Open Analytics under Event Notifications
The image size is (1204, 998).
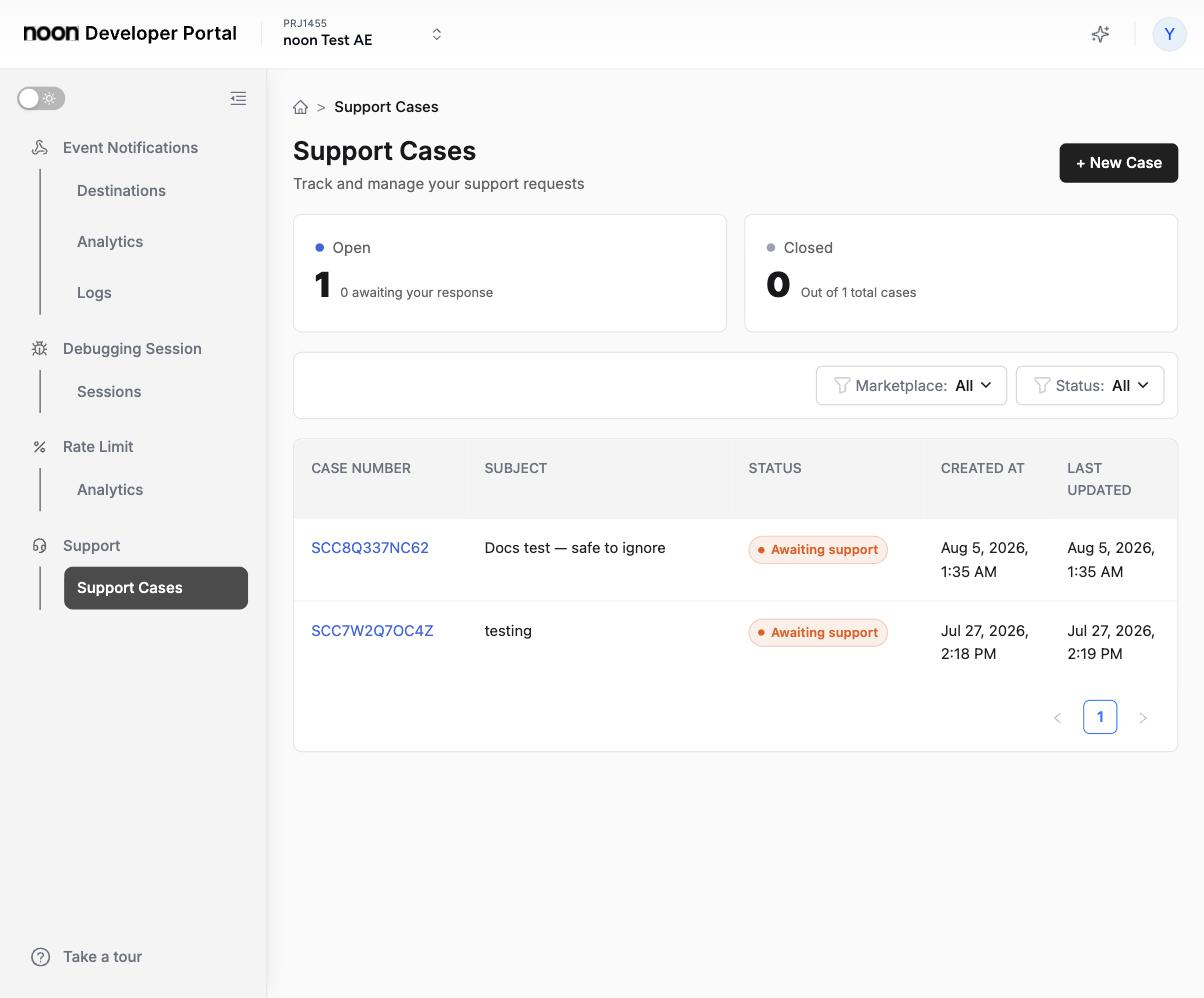tap(110, 242)
